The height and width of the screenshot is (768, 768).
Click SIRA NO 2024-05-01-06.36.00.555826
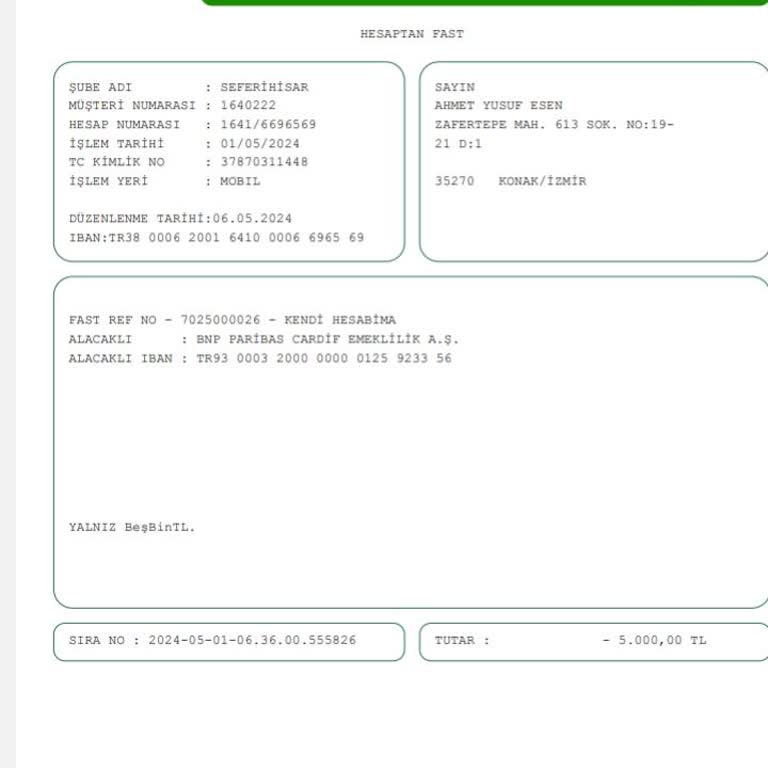point(213,640)
